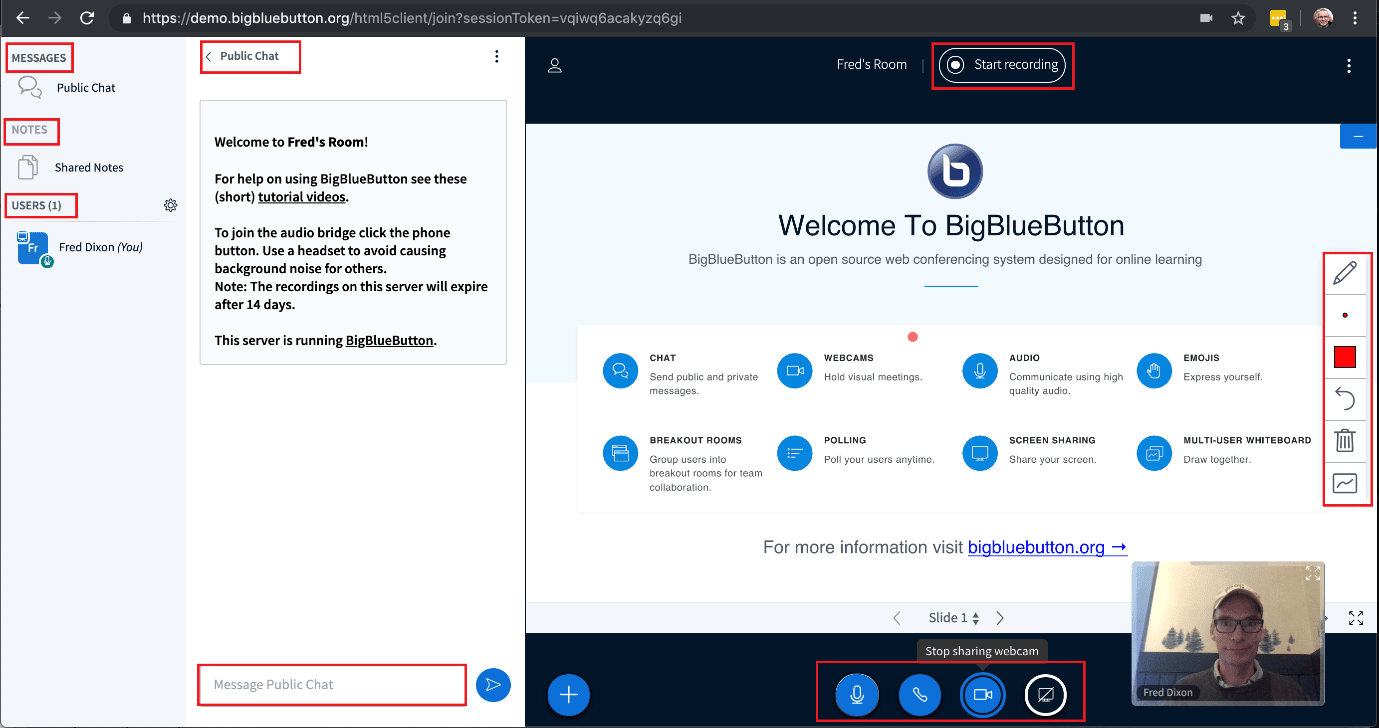This screenshot has height=728, width=1379.
Task: Send chat message with arrow button
Action: 493,685
